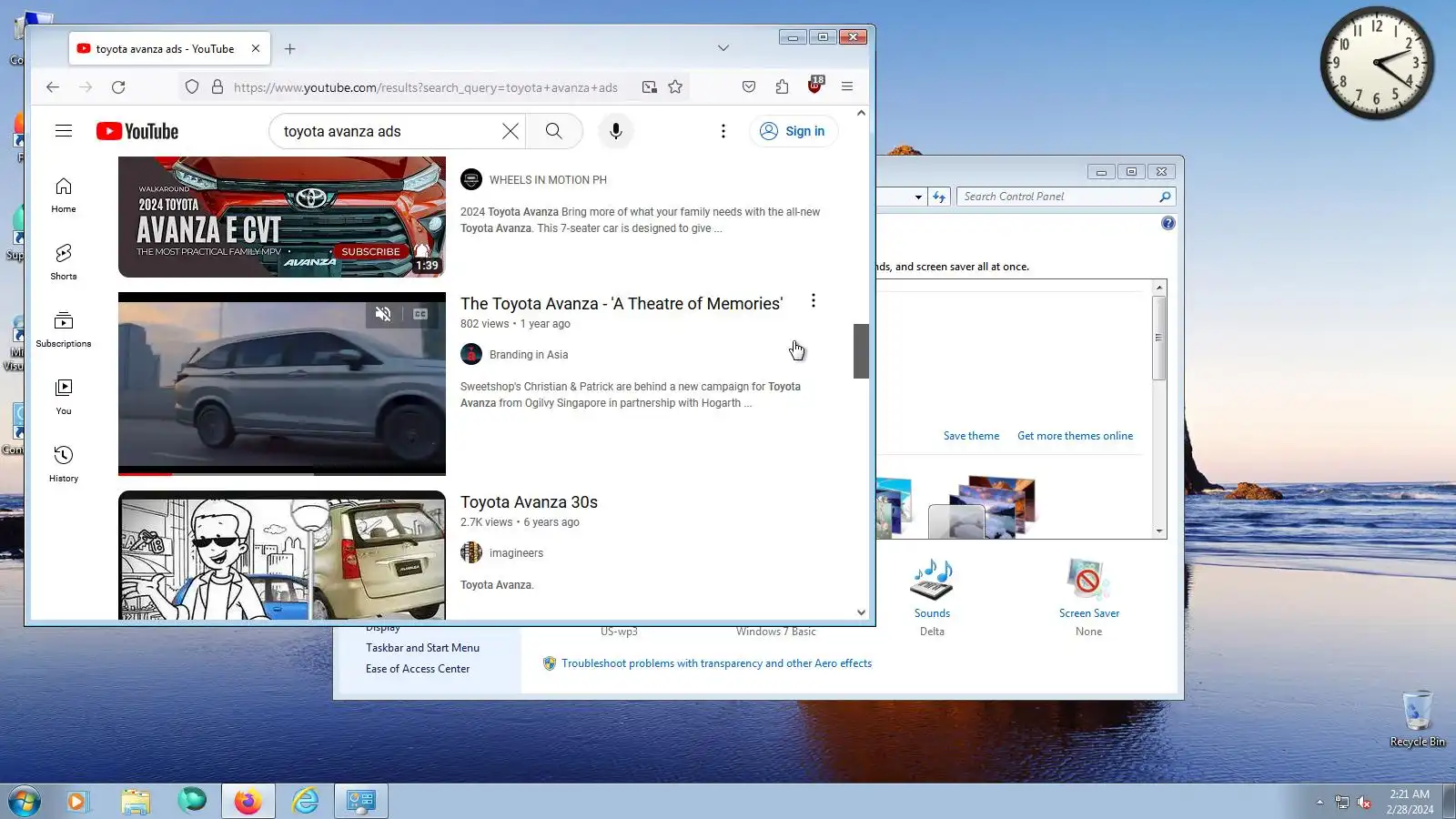Viewport: 1456px width, 819px height.
Task: Troubleshoot problems with transparency and Aero effects
Action: [x=716, y=663]
